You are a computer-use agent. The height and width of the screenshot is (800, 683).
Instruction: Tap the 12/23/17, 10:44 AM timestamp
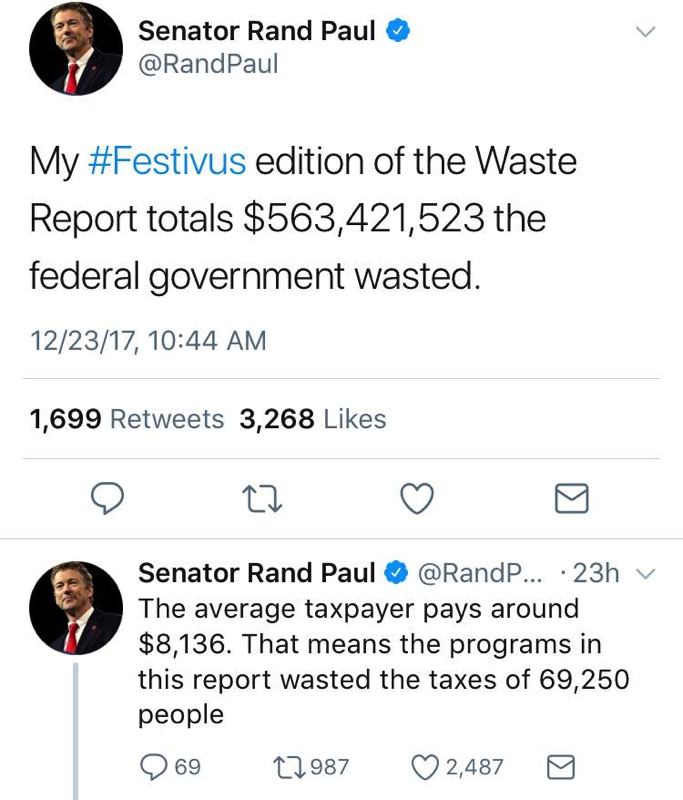point(148,341)
